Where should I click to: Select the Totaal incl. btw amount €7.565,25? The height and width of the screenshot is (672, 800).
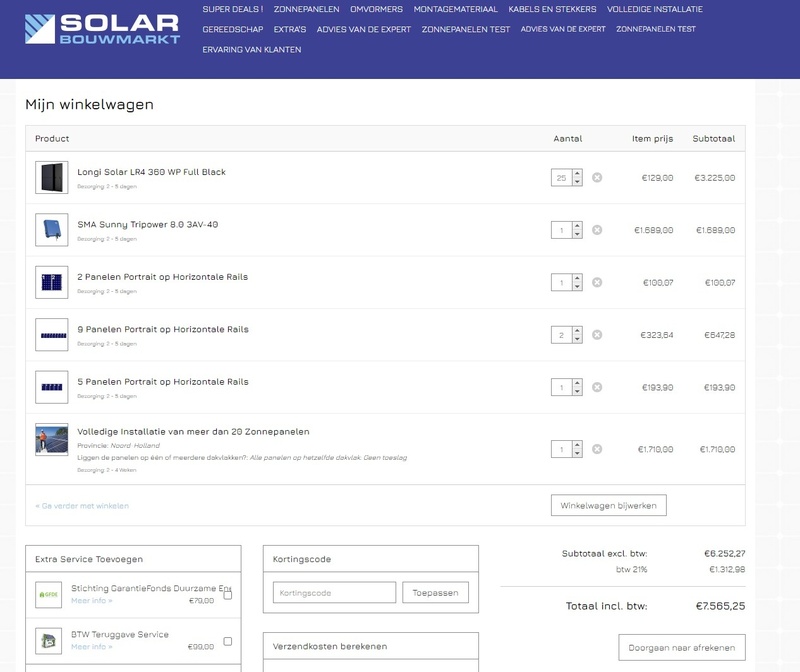point(720,606)
